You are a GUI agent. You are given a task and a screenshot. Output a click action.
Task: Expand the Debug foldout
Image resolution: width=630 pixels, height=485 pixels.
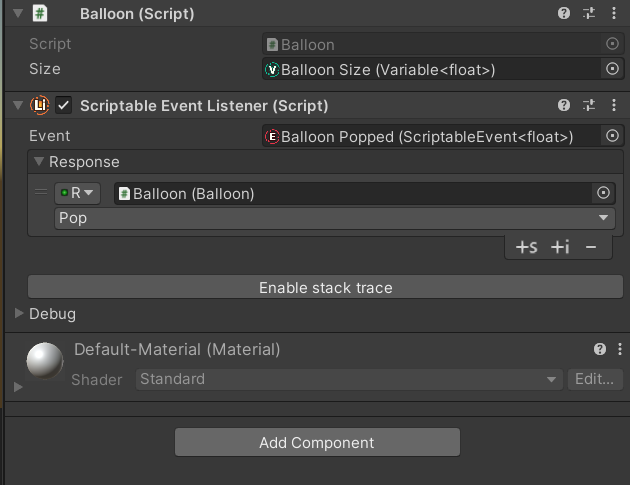pos(18,313)
